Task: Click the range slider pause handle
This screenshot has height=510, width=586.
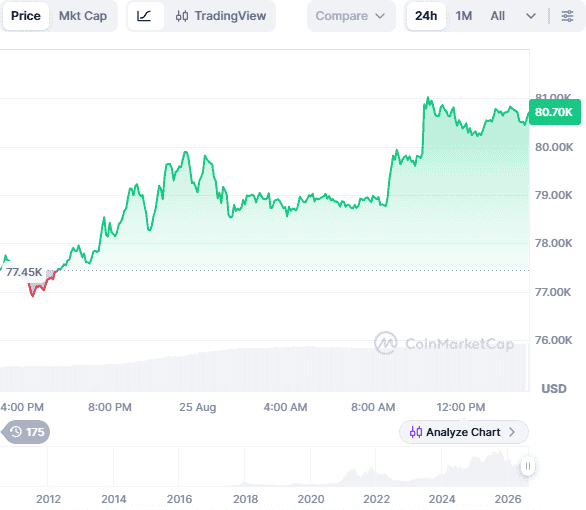Action: point(528,466)
